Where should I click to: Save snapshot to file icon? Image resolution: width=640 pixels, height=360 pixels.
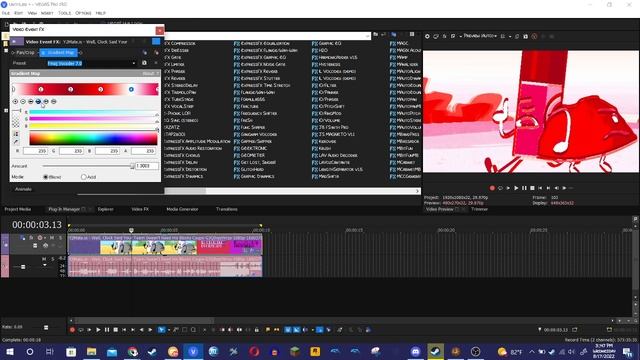point(526,36)
